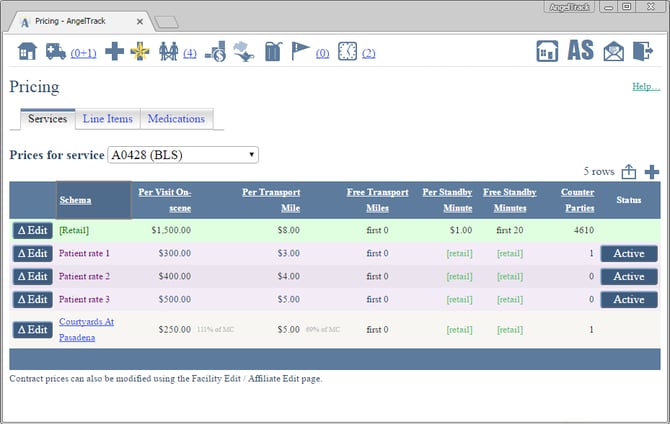The height and width of the screenshot is (424, 670).
Task: Open the facility house icon at right
Action: tap(547, 51)
